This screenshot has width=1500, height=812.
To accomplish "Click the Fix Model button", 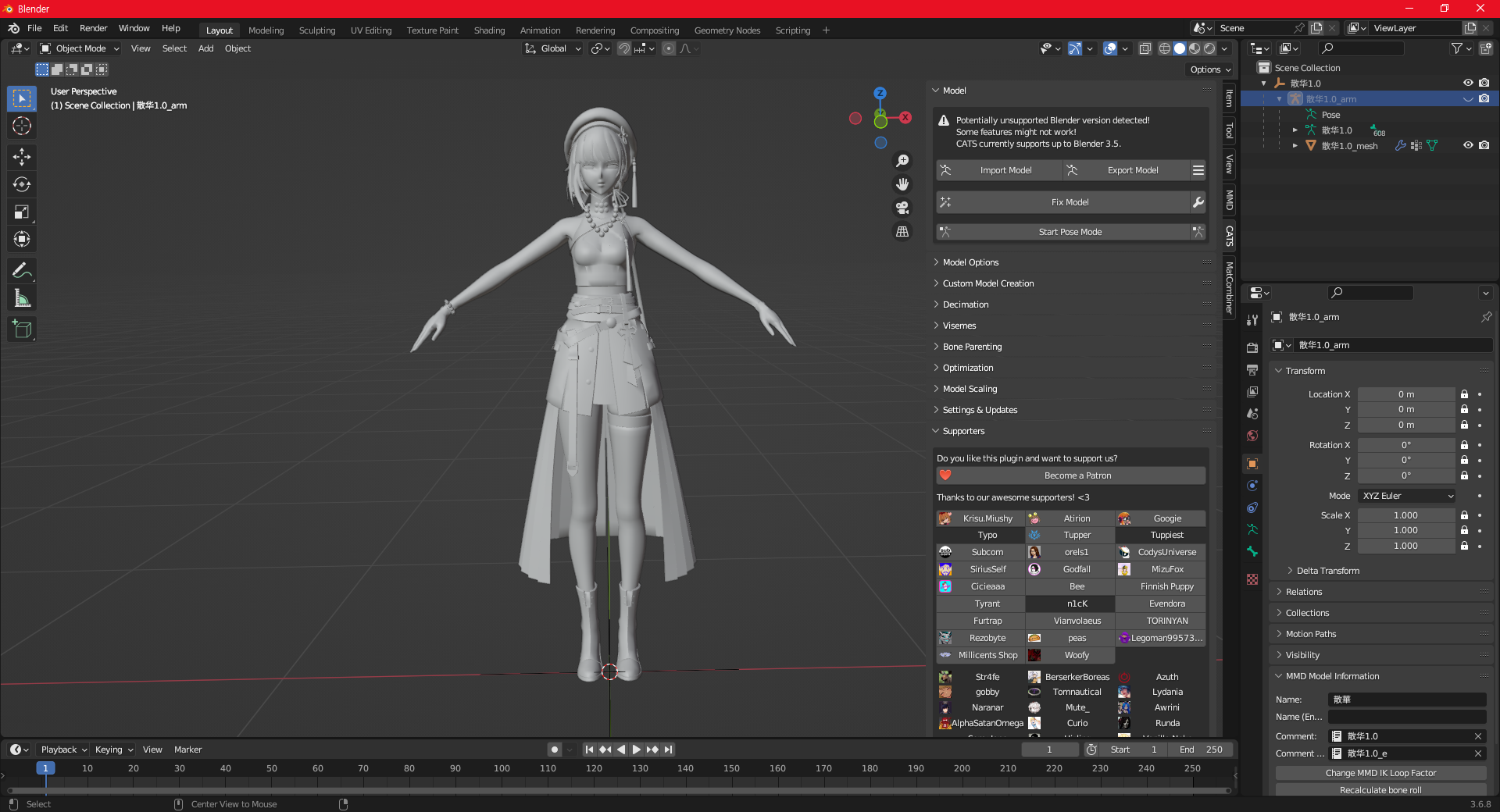I will [1070, 202].
